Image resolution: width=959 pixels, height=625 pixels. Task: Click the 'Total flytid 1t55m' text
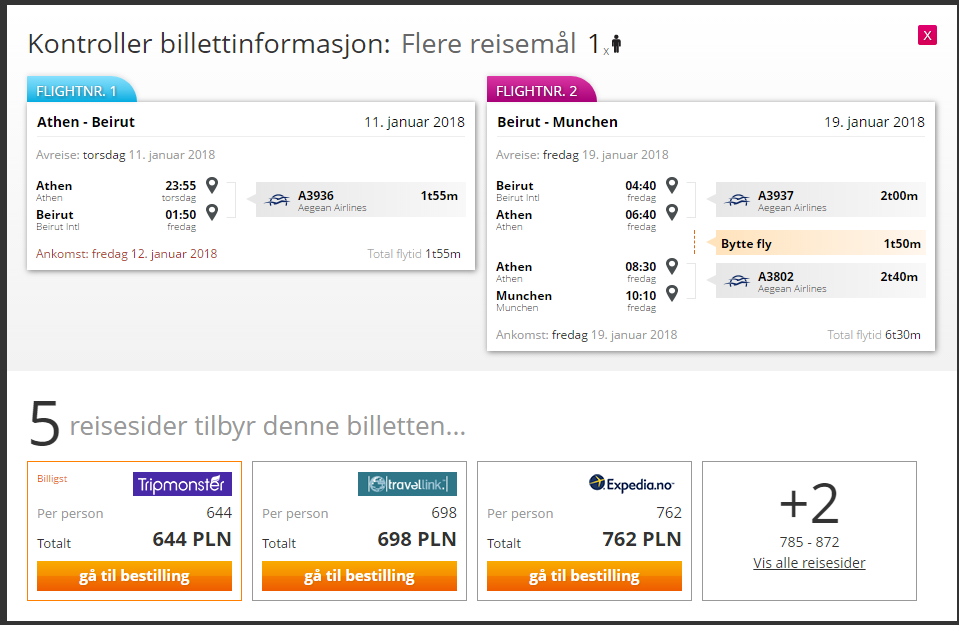(414, 254)
